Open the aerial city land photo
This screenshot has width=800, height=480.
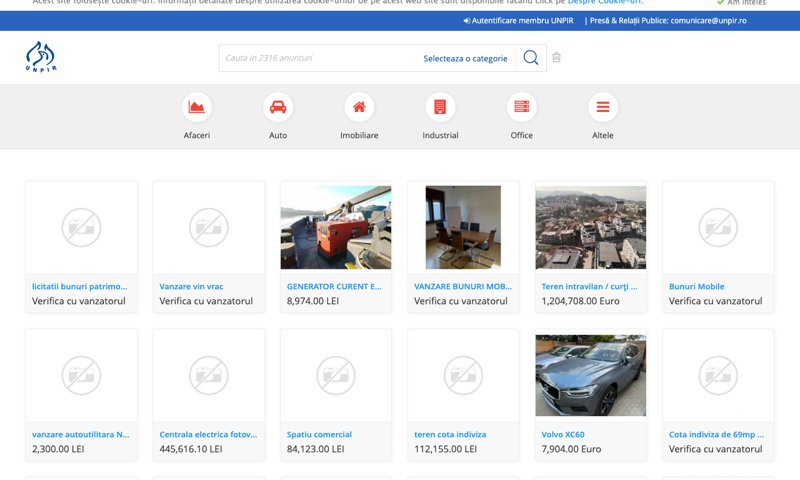pos(590,228)
